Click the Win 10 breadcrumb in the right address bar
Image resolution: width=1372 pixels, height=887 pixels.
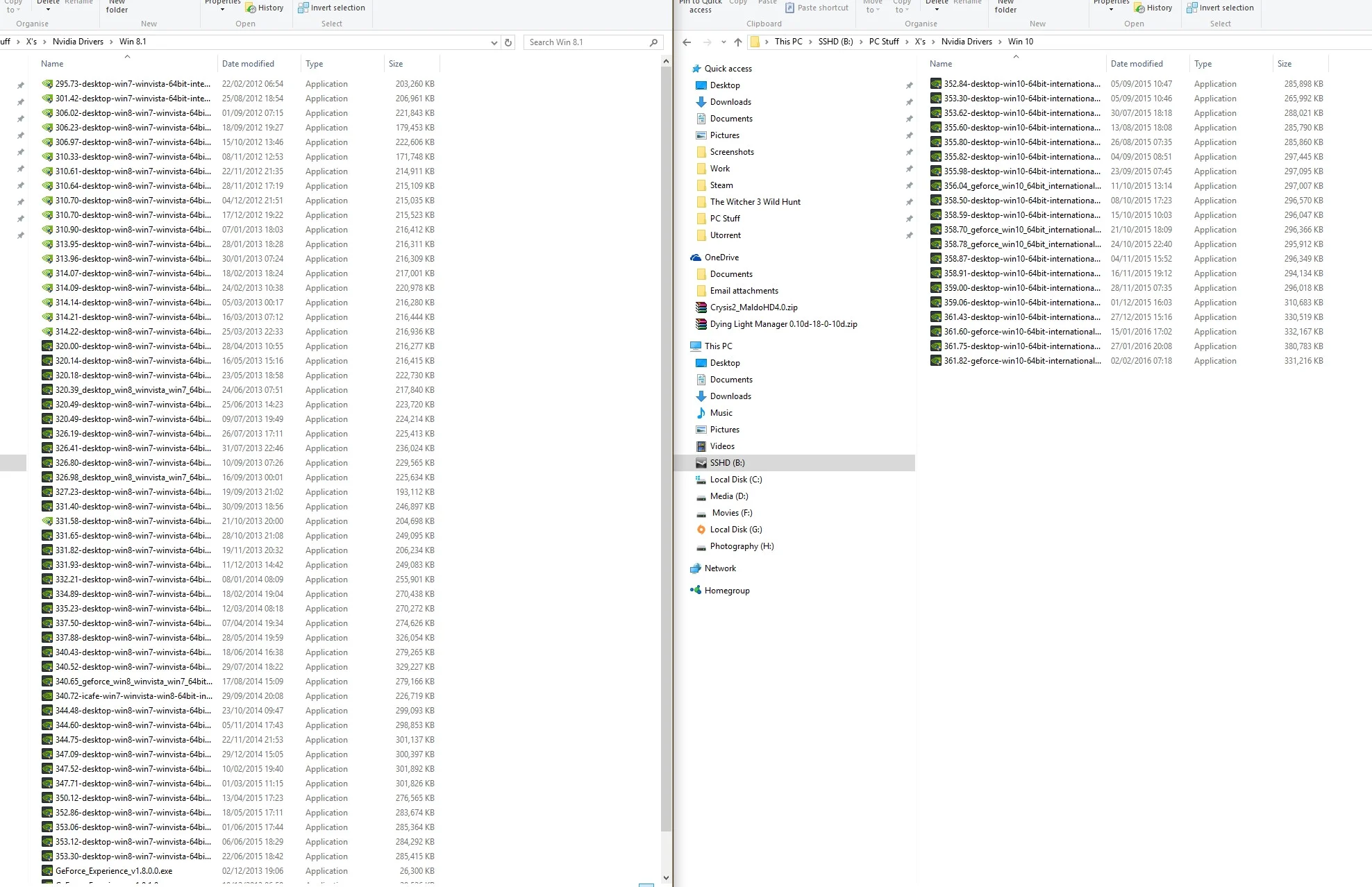coord(1021,42)
